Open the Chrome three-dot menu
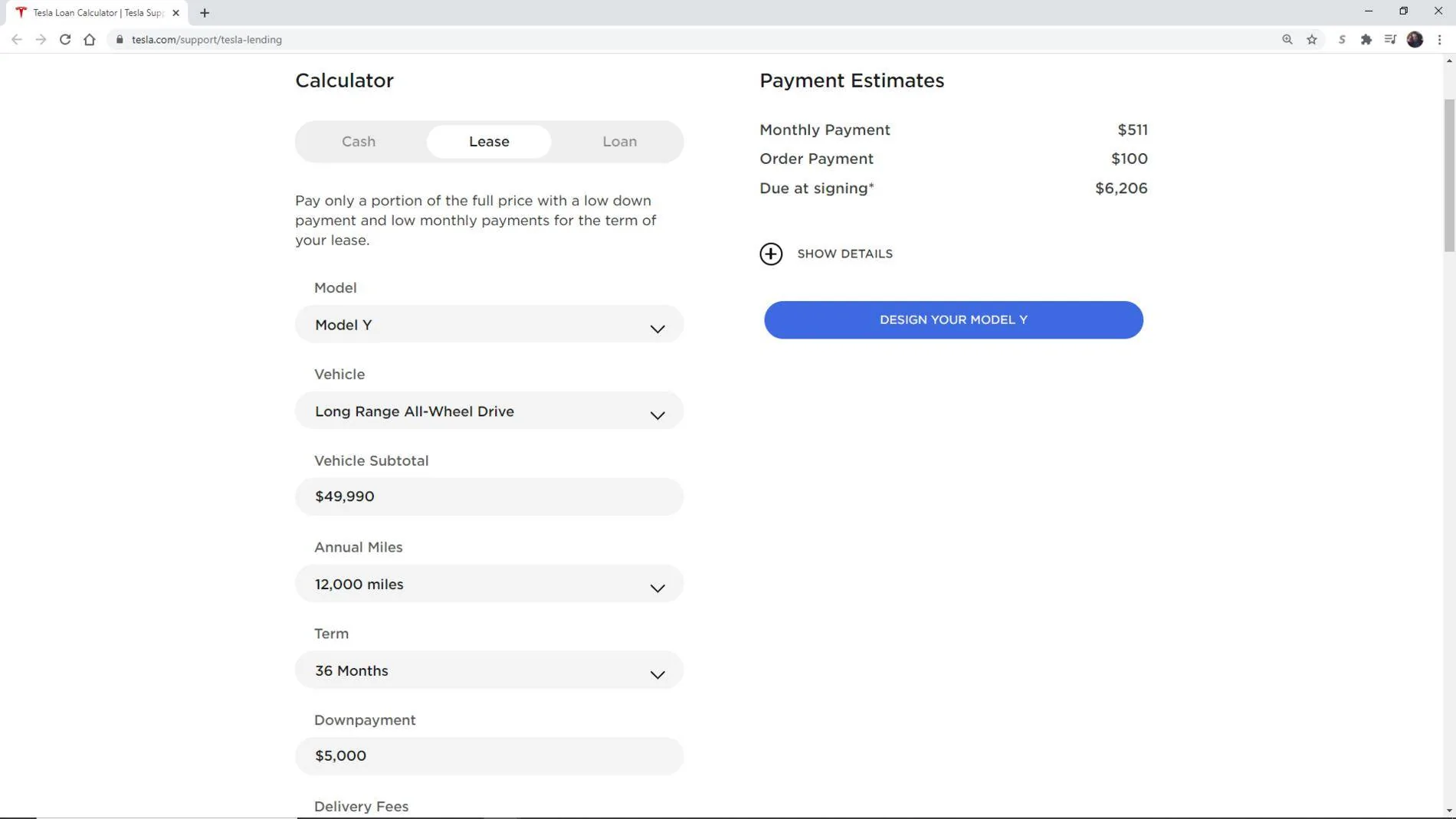 [1440, 40]
